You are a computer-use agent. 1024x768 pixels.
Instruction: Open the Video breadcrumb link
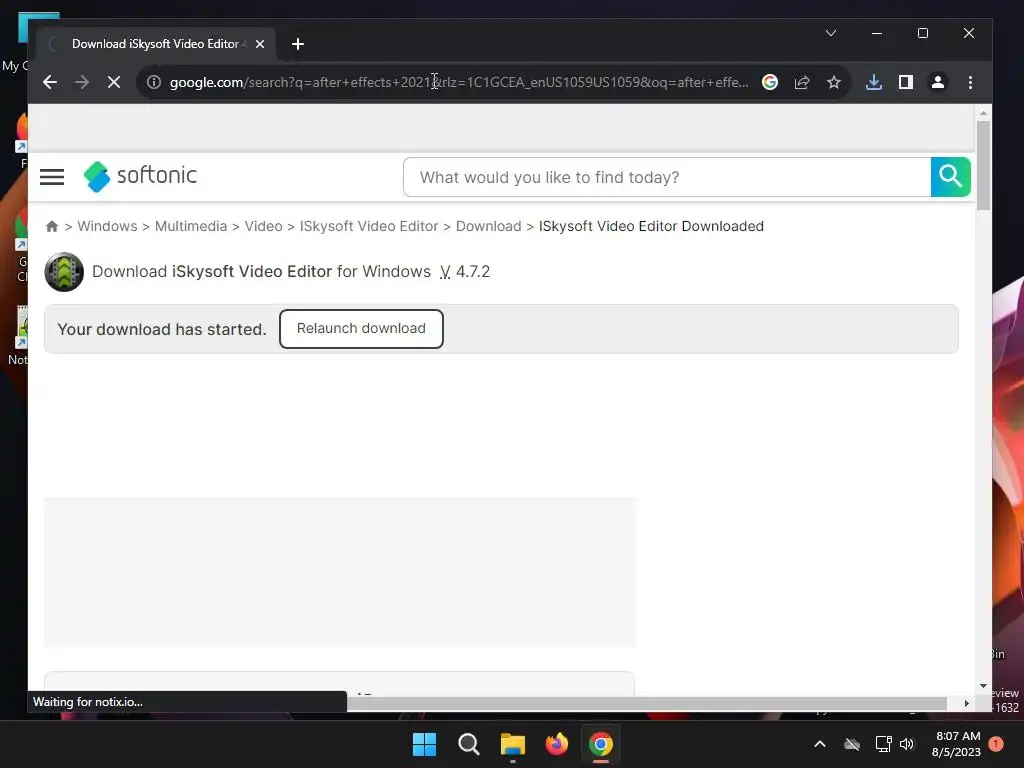pos(263,226)
